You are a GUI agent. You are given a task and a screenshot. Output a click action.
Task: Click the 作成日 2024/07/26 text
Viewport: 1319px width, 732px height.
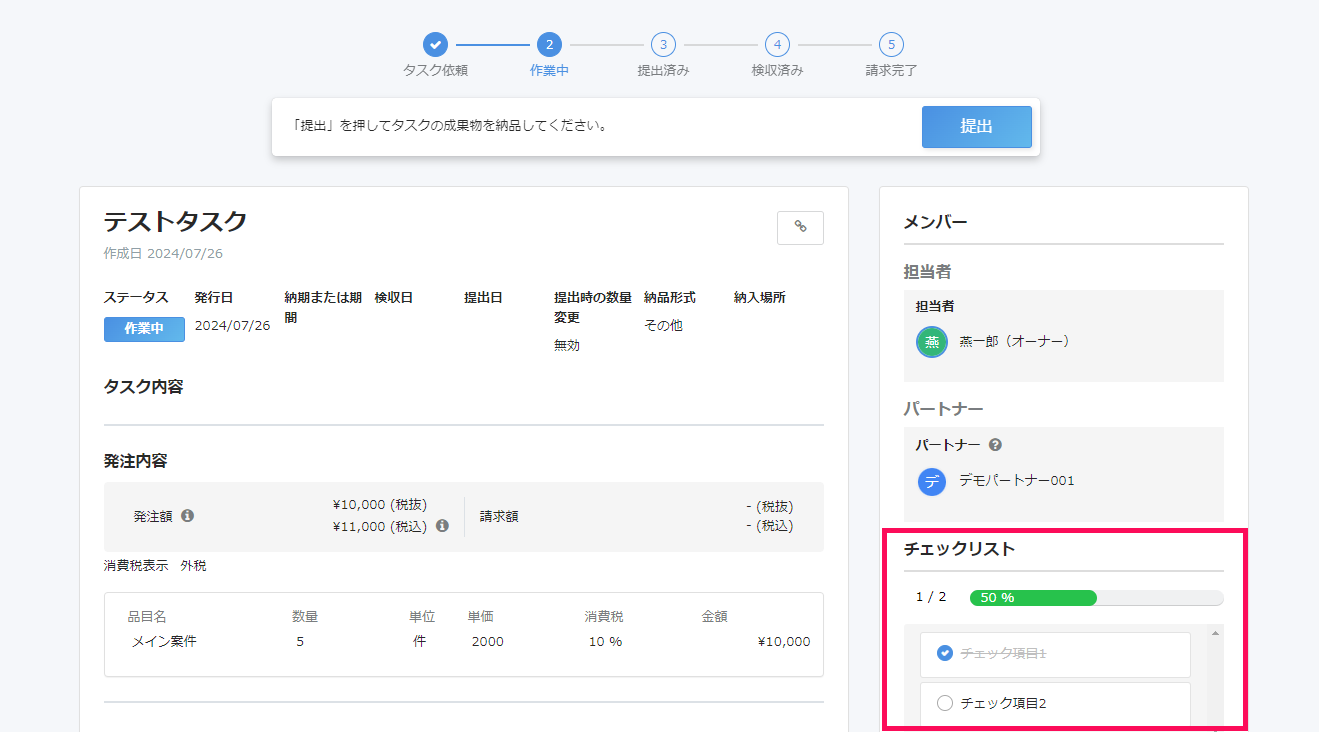pos(163,254)
